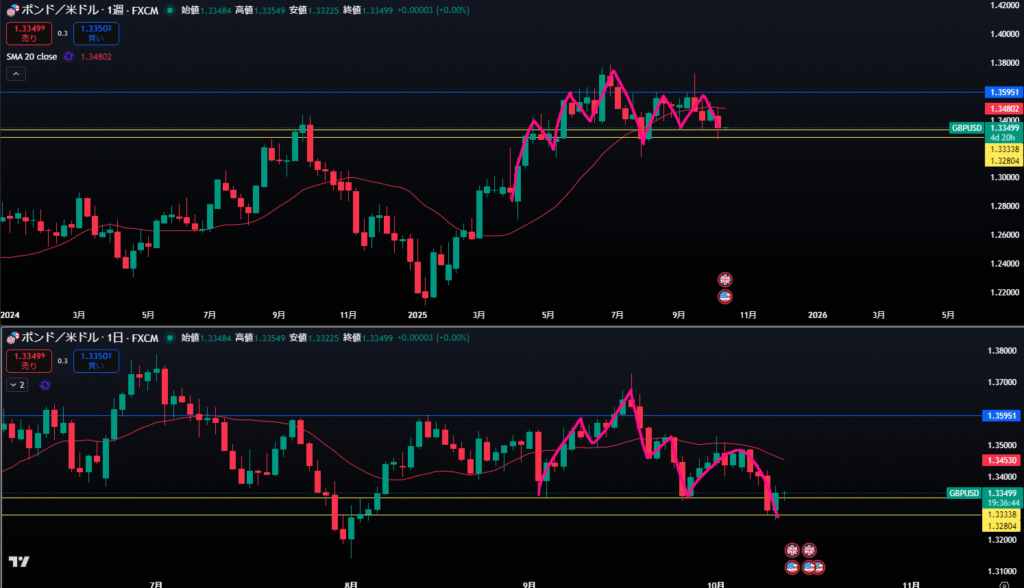
Task: Click the leftmost US flag event on daily chart
Action: 792,567
